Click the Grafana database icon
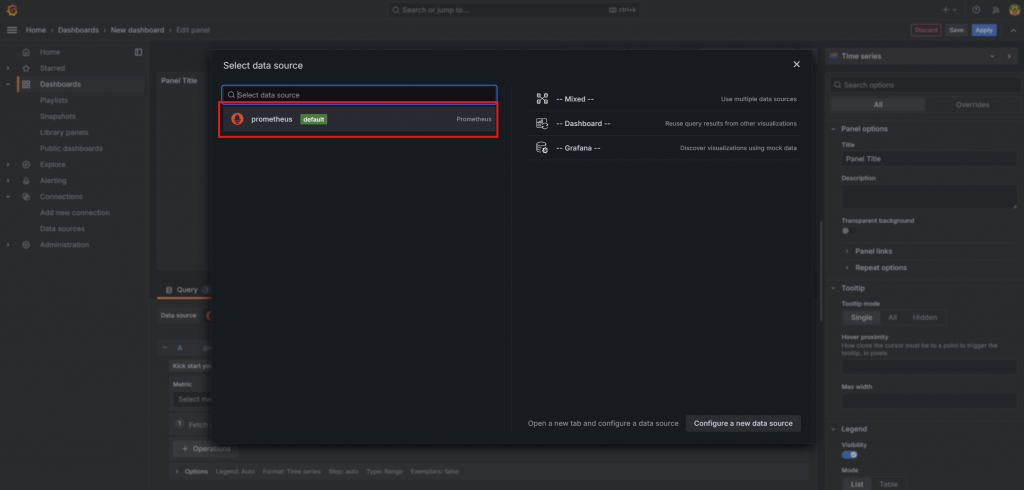 point(541,148)
